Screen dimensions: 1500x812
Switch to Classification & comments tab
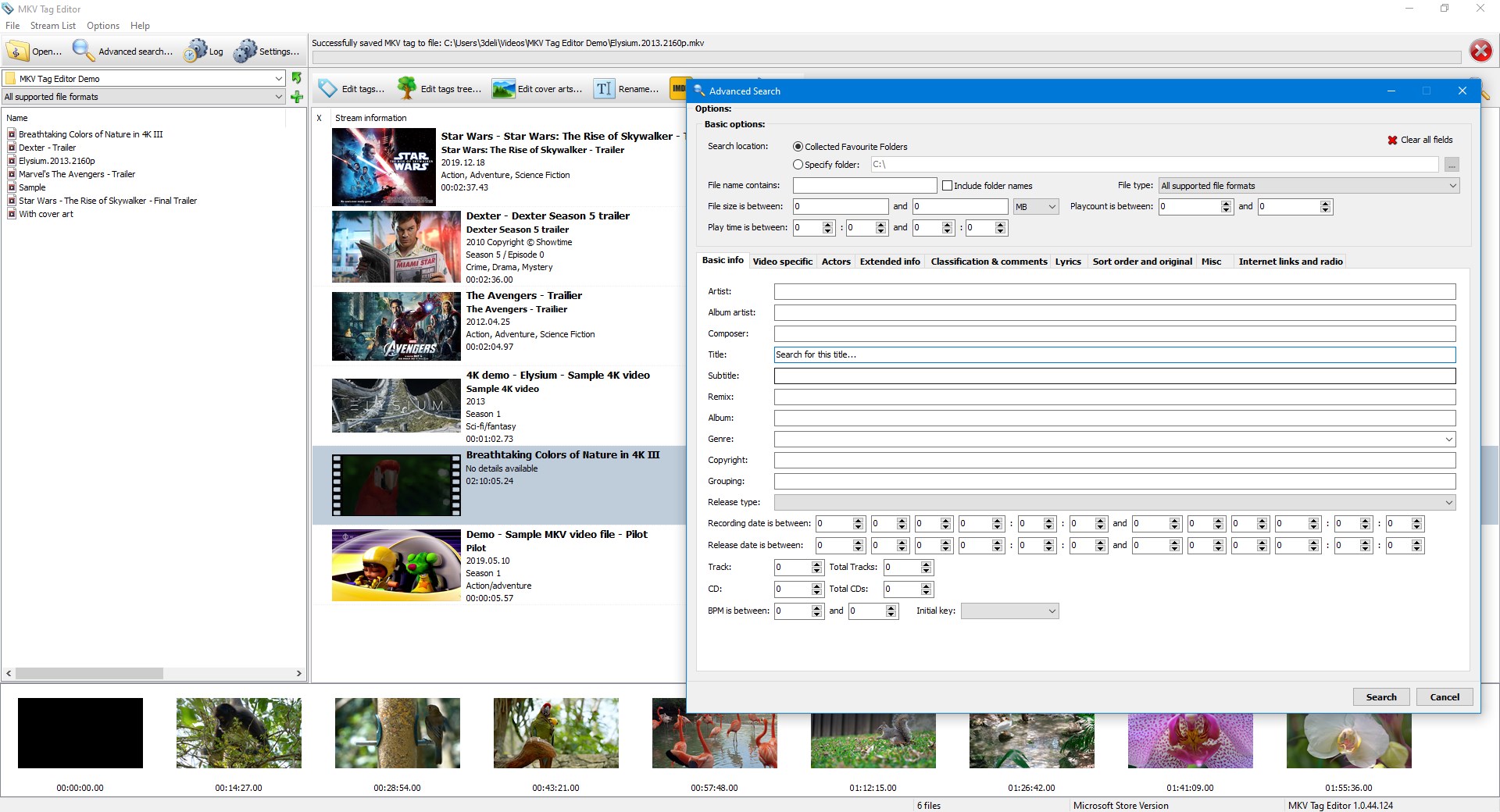[x=988, y=262]
